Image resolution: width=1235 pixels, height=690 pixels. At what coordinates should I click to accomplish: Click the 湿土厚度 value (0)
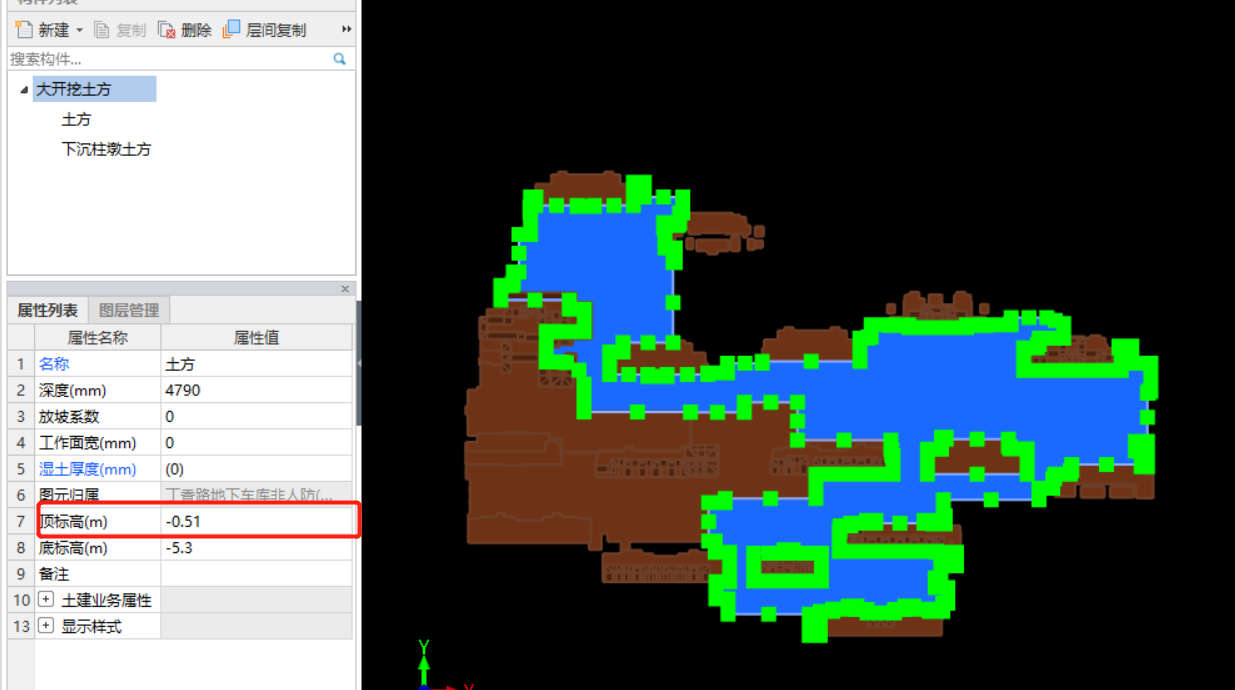(257, 468)
